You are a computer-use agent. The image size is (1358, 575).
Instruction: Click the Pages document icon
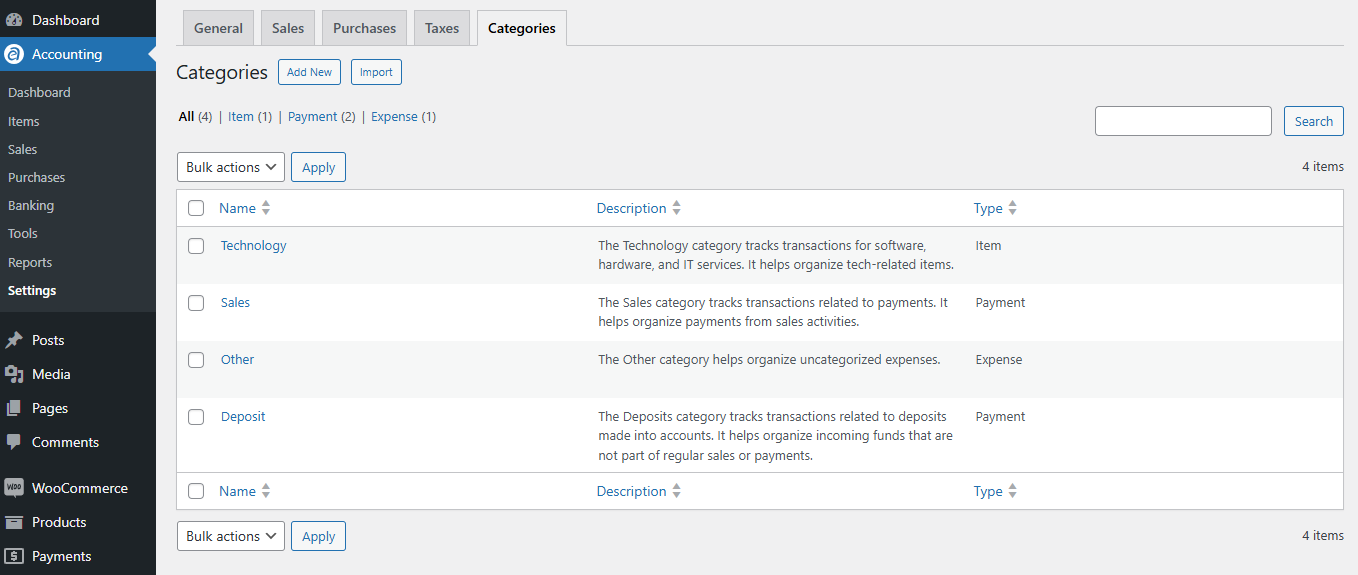click(x=14, y=408)
